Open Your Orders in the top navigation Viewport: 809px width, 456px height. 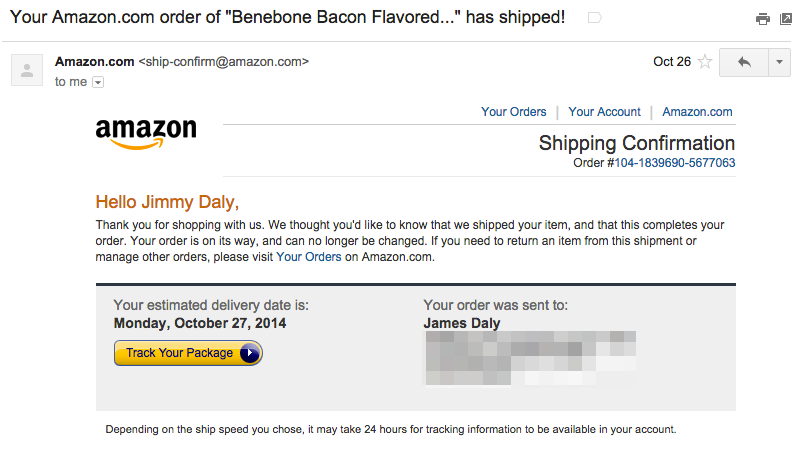tap(514, 112)
